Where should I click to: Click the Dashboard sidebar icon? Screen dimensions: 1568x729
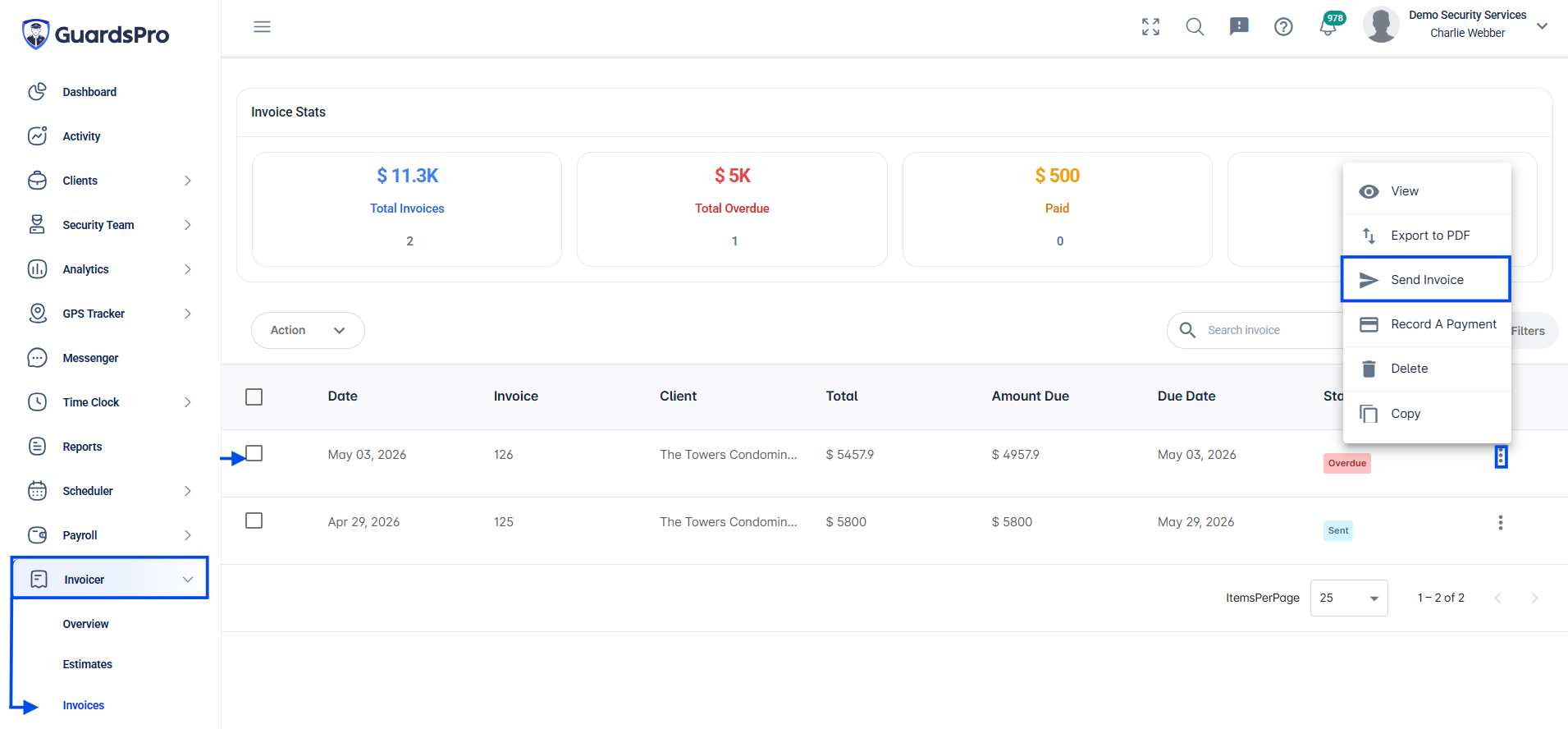pos(37,92)
